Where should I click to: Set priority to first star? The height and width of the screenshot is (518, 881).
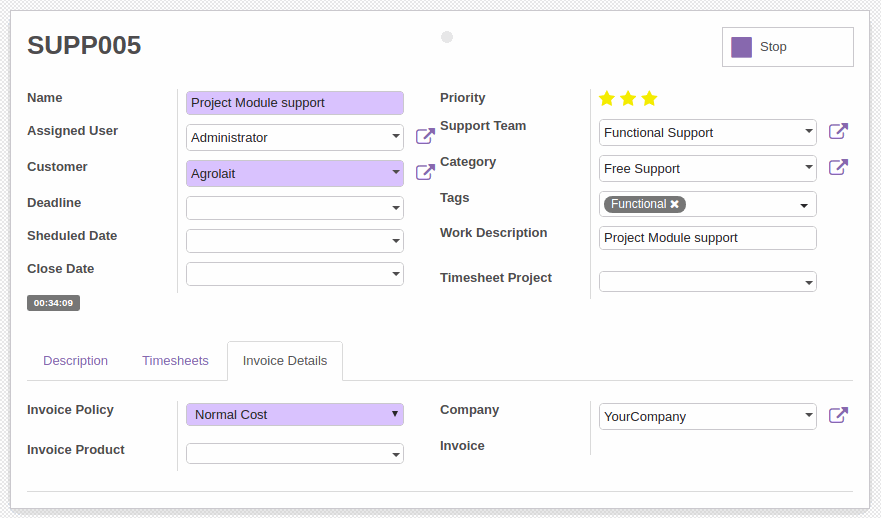pyautogui.click(x=607, y=99)
